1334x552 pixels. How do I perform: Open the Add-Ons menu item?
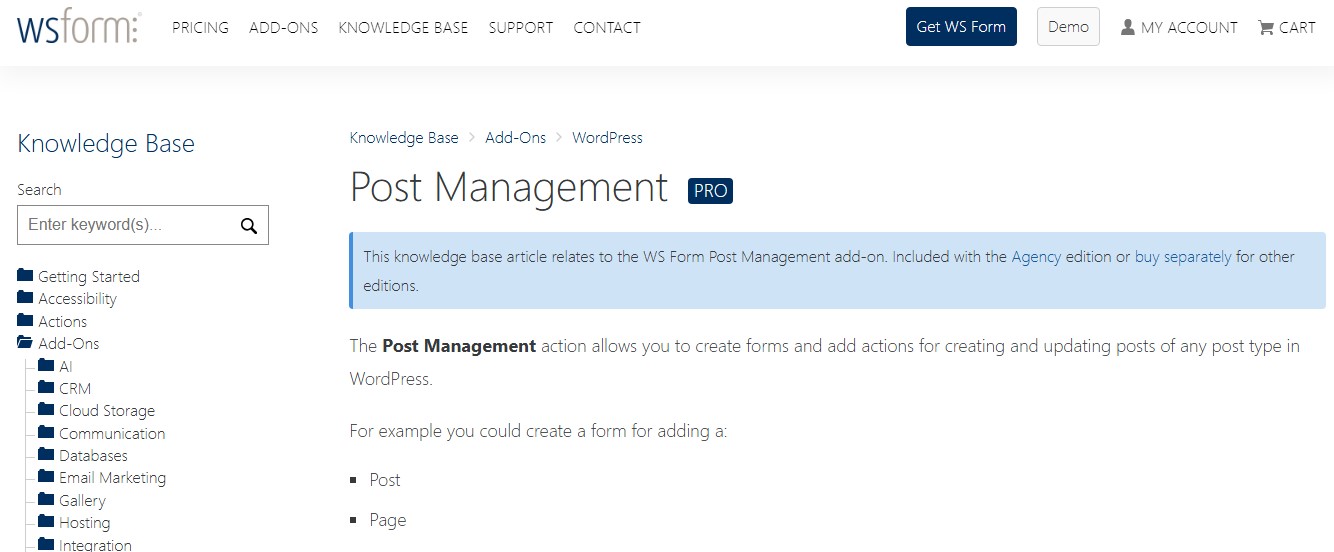pos(284,27)
